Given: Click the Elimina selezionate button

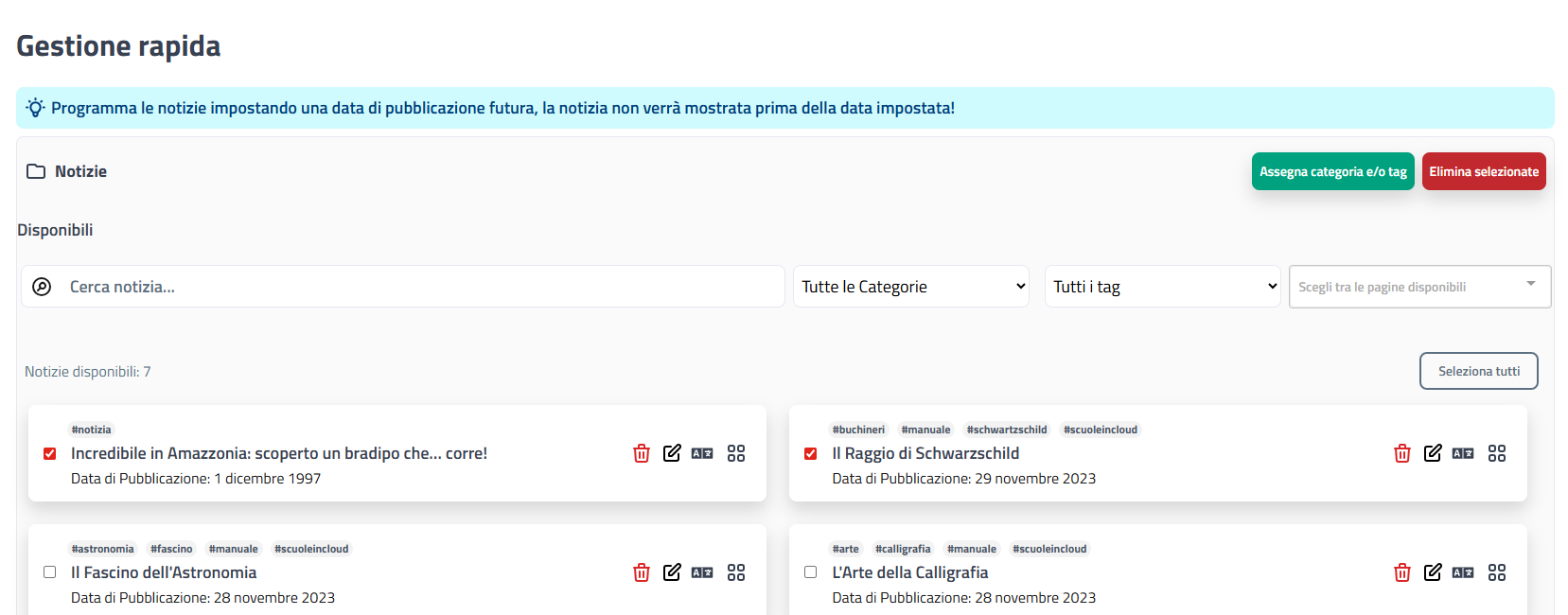Looking at the screenshot, I should [1484, 171].
